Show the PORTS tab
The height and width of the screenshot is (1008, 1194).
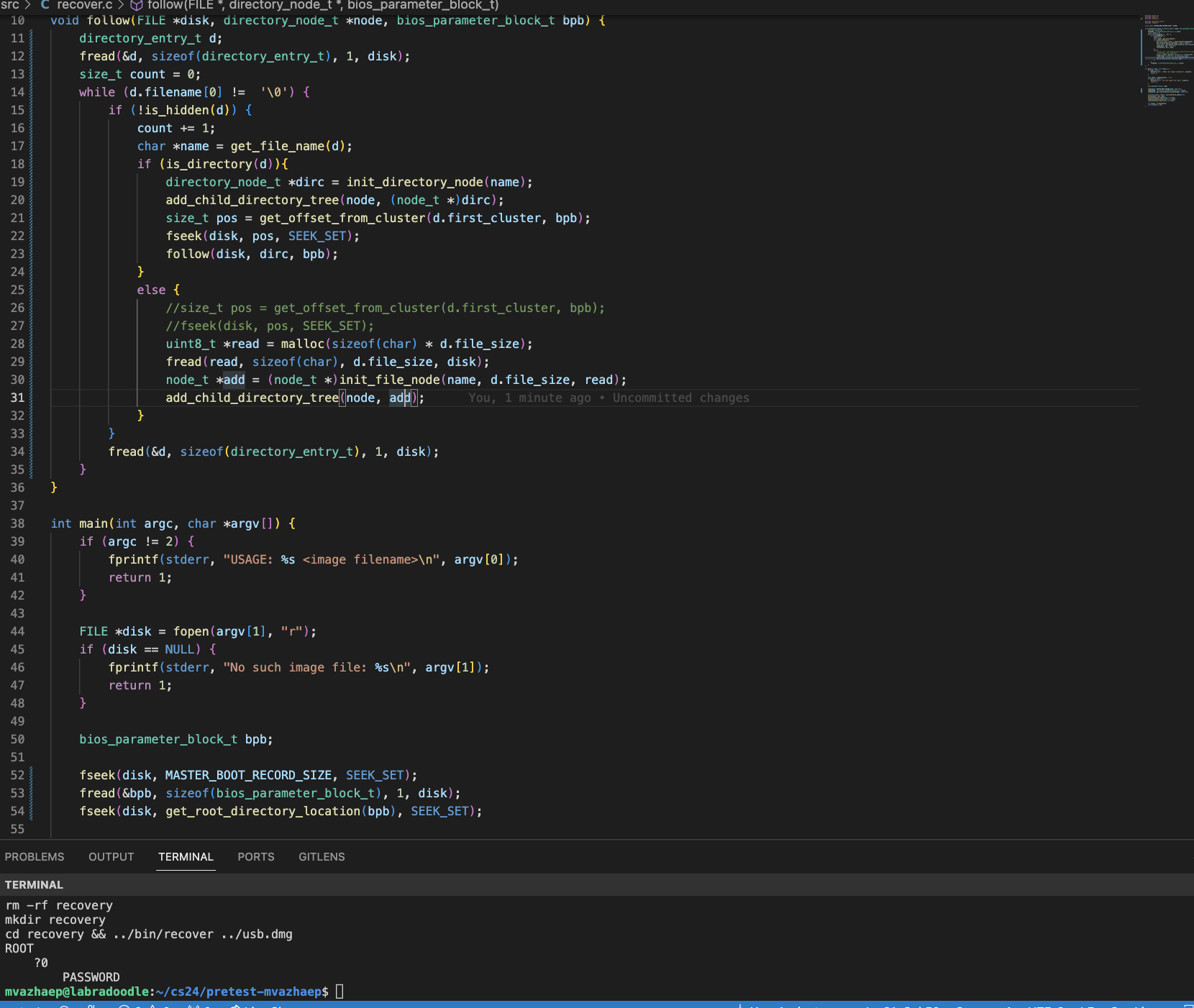click(x=255, y=856)
